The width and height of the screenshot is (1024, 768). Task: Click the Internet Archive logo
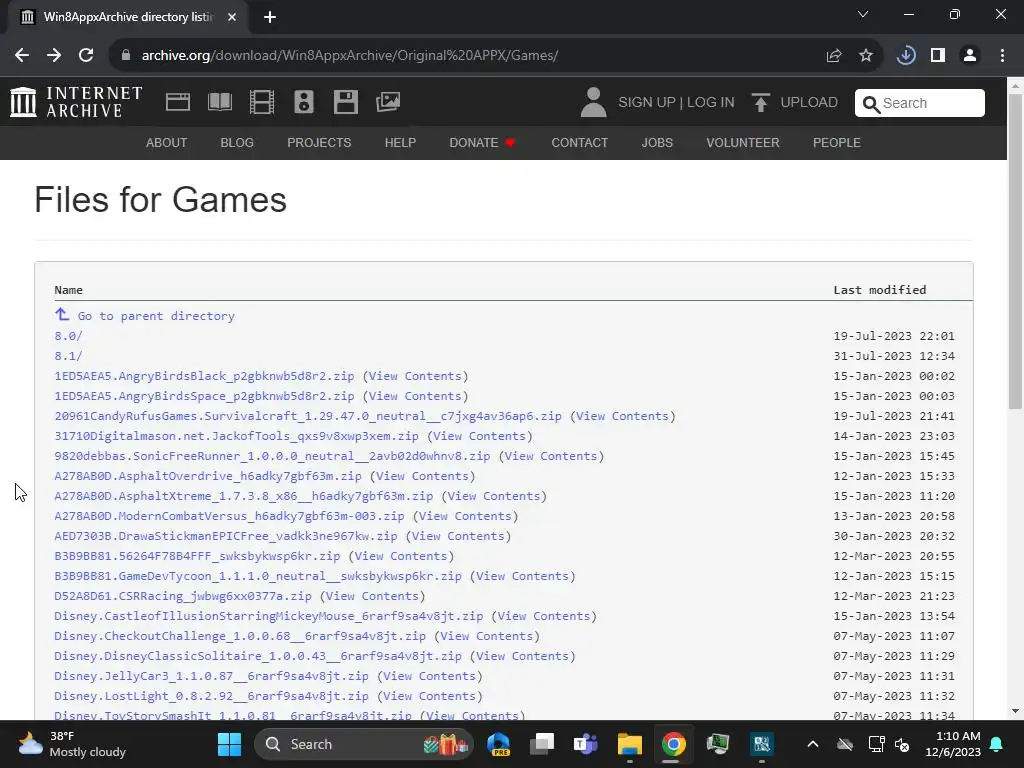pos(76,102)
